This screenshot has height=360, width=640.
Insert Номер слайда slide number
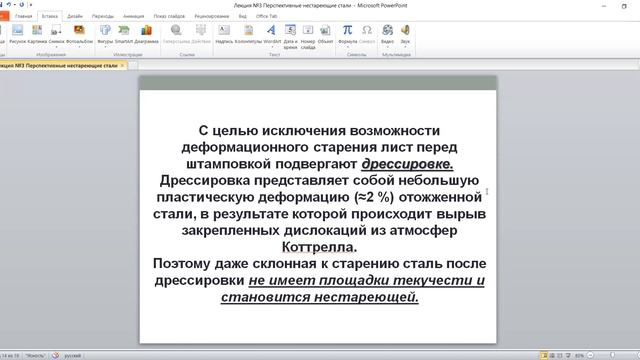coord(308,36)
